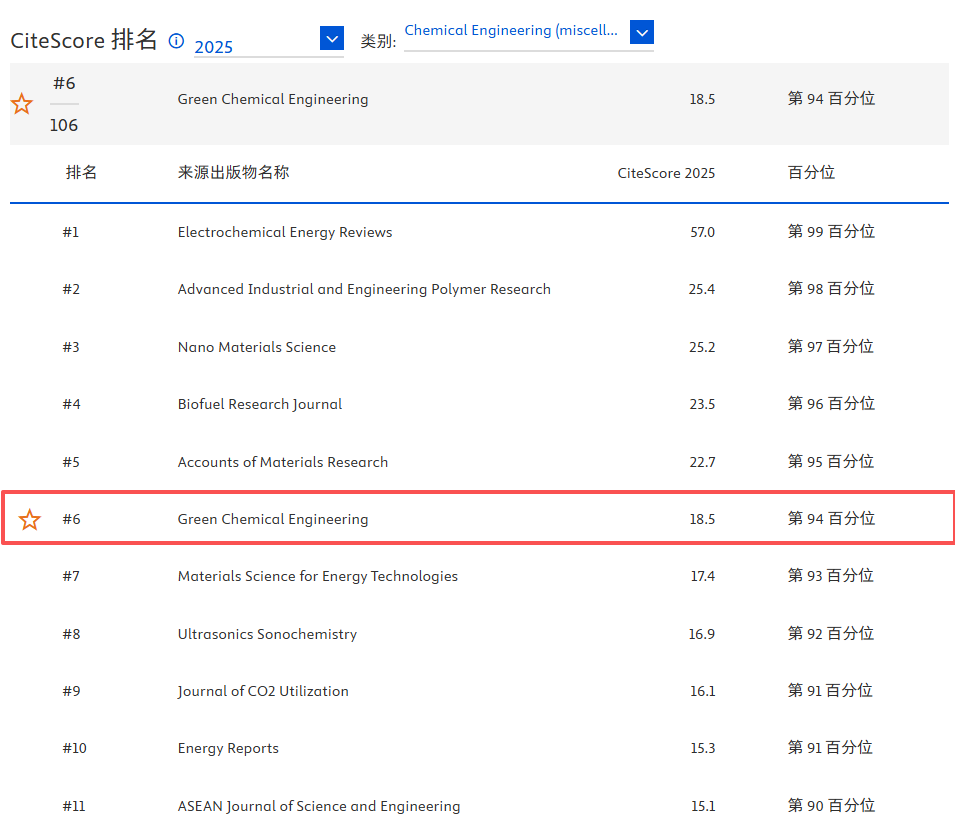Viewport: 955px width, 819px height.
Task: Click the 第 99 百分位 percentile cell
Action: 831,231
